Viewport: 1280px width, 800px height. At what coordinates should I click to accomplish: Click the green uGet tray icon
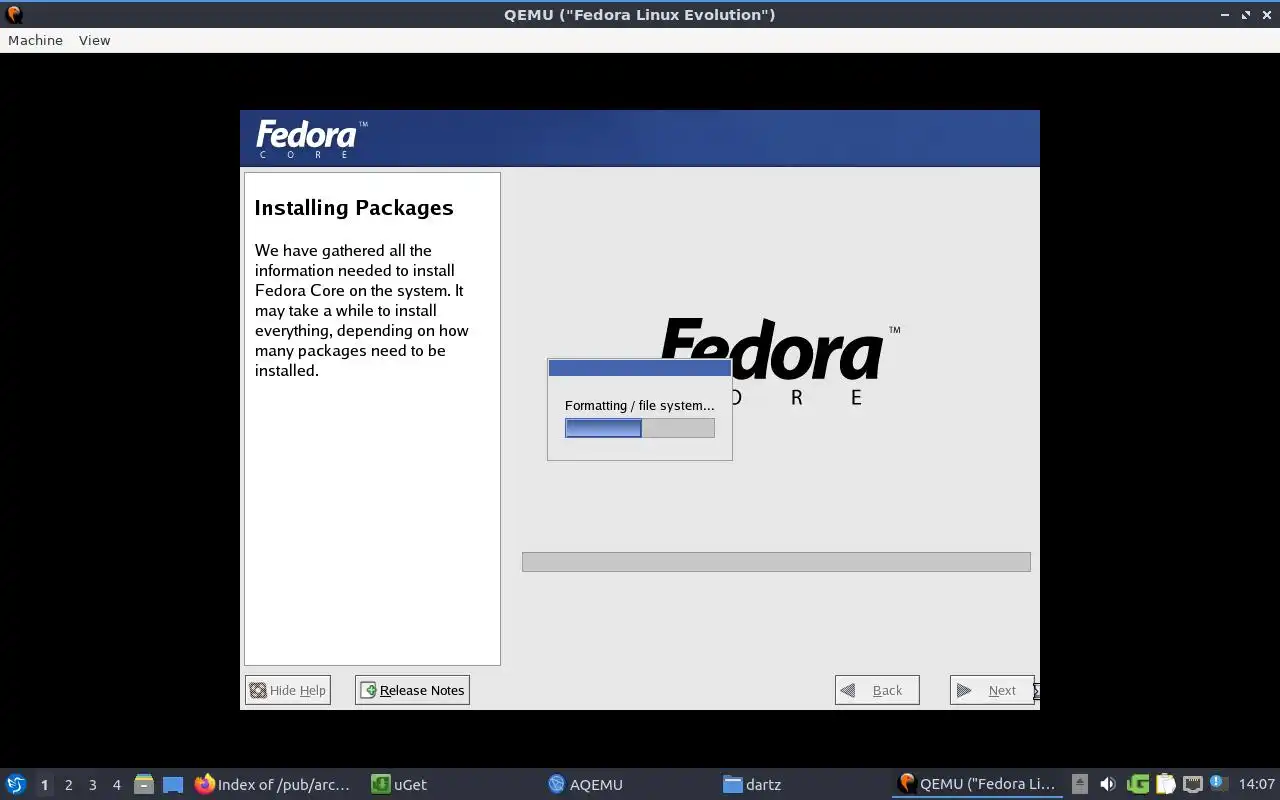tap(1137, 784)
